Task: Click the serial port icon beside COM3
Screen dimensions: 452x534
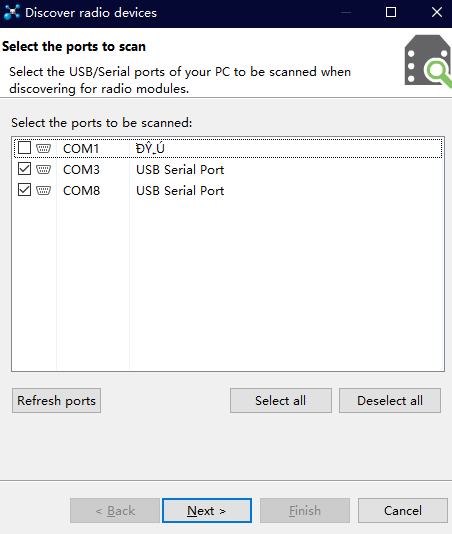Action: coord(43,169)
